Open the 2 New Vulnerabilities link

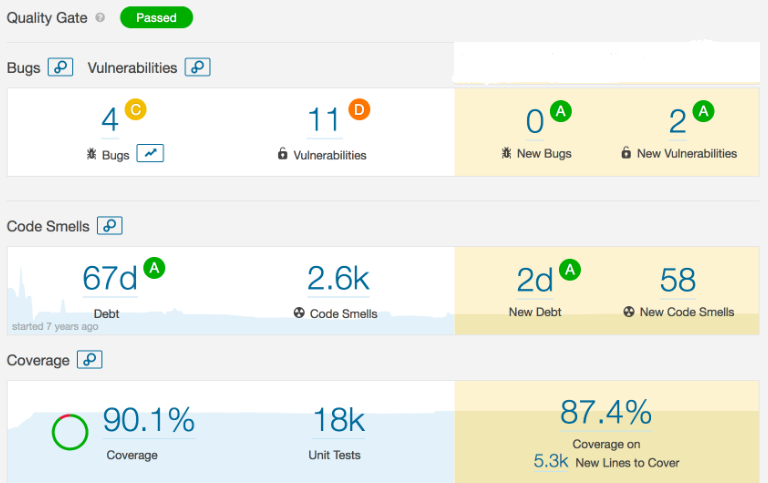678,121
